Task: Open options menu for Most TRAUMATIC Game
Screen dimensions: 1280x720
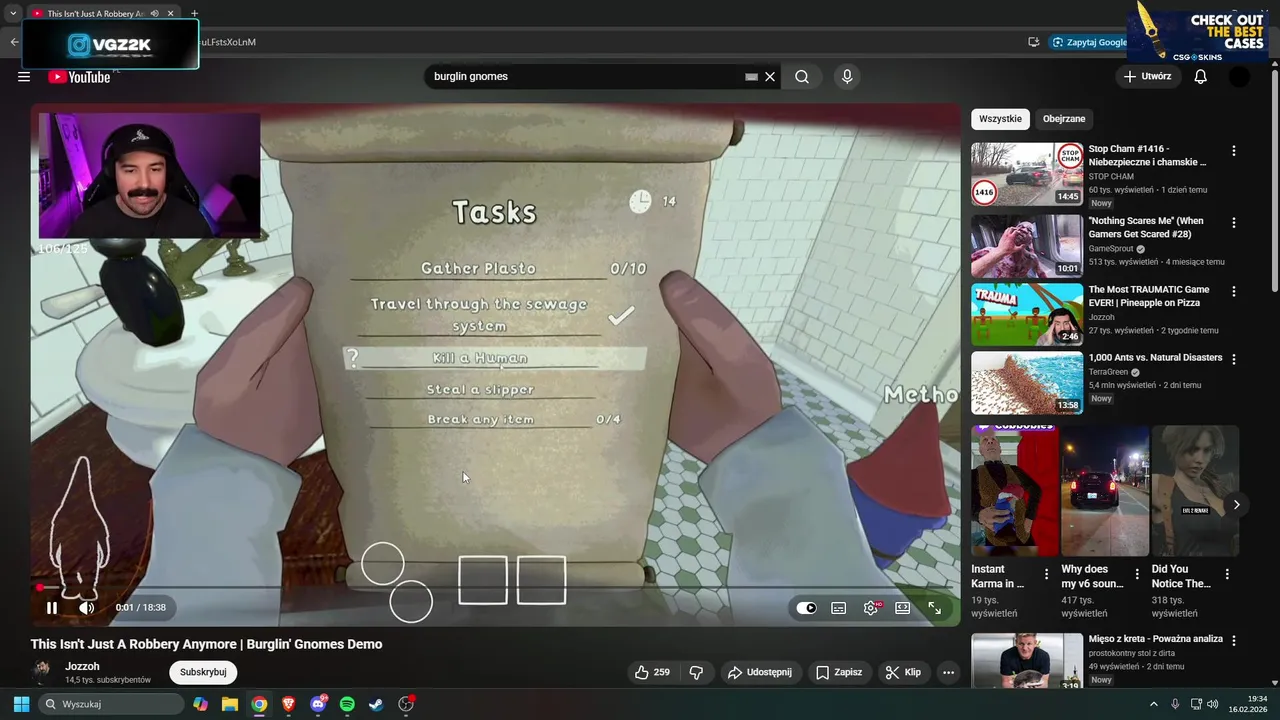Action: [1233, 292]
